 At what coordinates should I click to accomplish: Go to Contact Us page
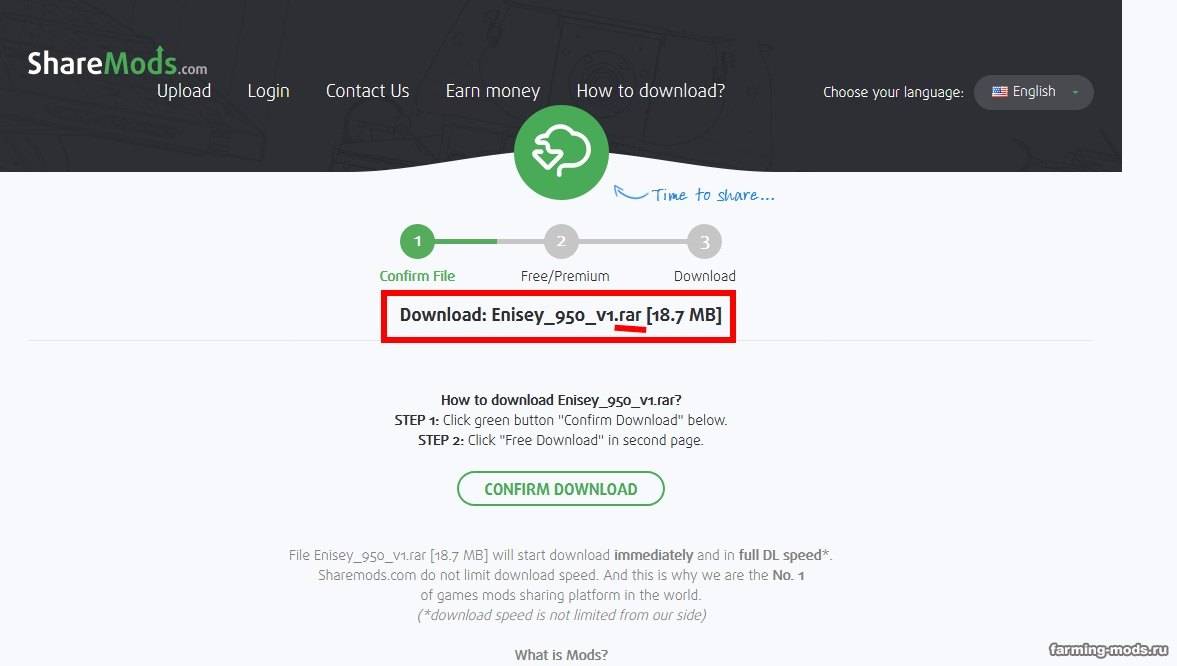click(x=368, y=91)
